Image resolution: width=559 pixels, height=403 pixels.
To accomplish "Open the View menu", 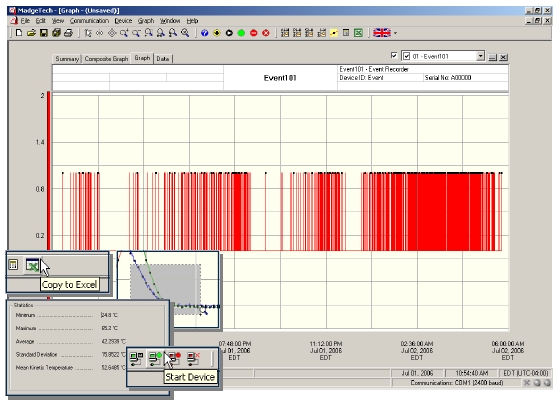I will [x=58, y=21].
